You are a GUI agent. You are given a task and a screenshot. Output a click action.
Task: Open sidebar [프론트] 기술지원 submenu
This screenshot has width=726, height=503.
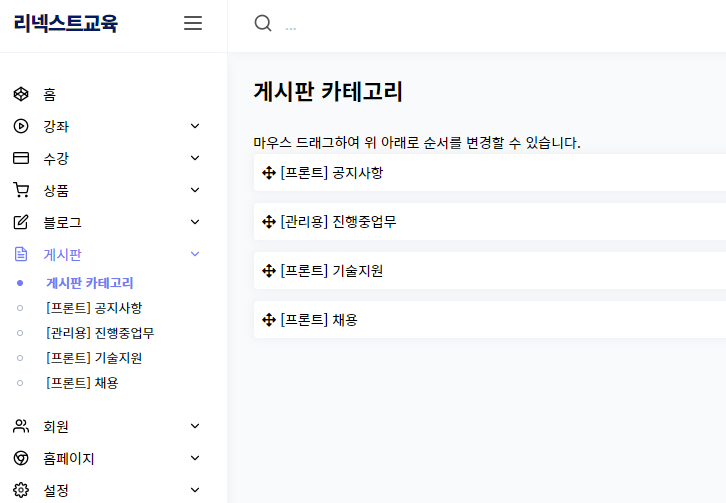(x=94, y=358)
